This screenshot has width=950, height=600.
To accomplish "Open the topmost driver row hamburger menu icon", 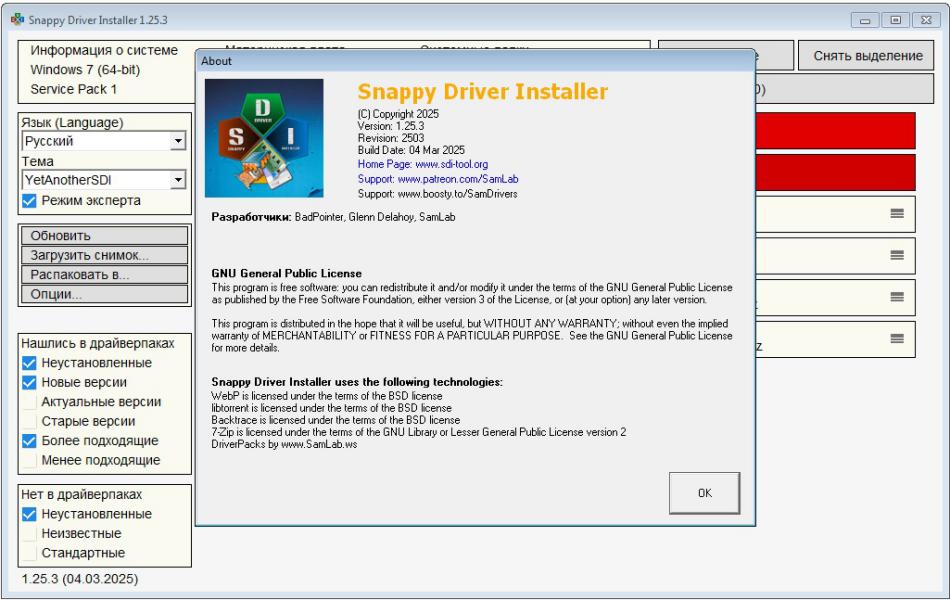I will click(x=897, y=213).
